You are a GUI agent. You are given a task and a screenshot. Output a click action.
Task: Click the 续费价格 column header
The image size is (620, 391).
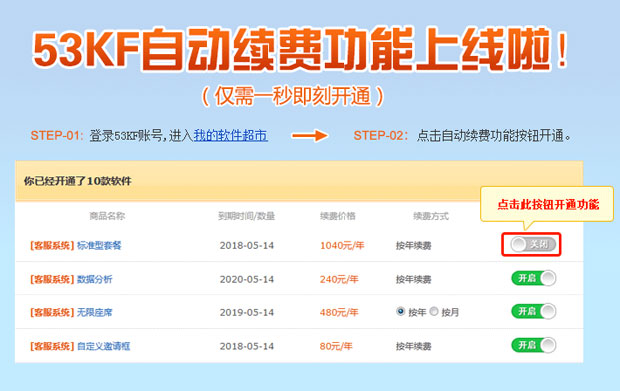click(x=338, y=216)
